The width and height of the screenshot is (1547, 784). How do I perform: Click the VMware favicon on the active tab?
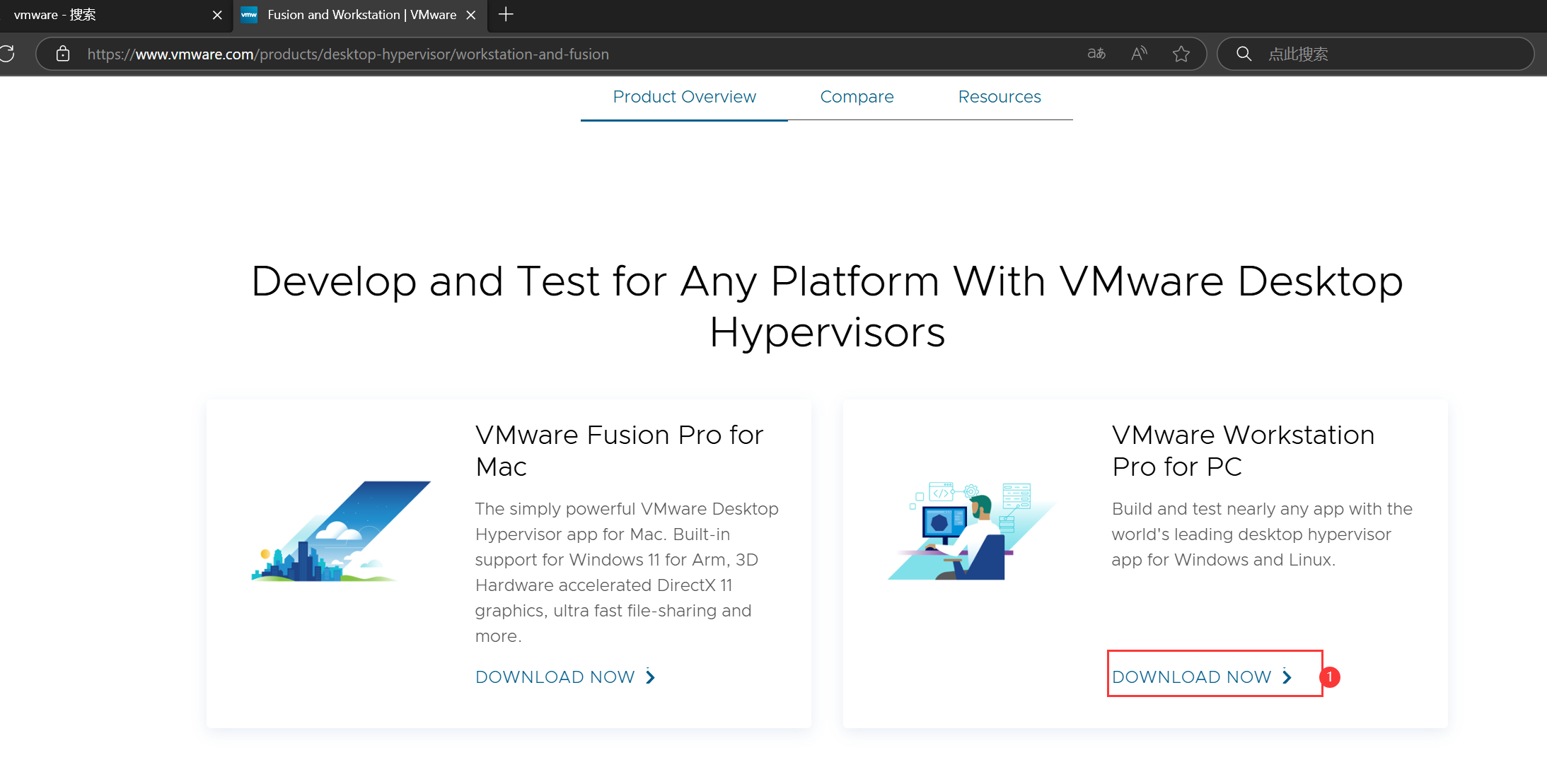[x=249, y=14]
